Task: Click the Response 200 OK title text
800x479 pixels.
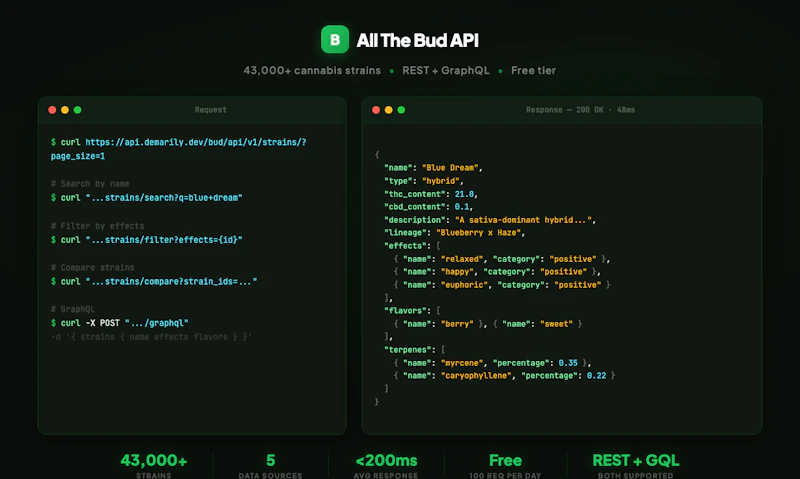Action: tap(581, 110)
